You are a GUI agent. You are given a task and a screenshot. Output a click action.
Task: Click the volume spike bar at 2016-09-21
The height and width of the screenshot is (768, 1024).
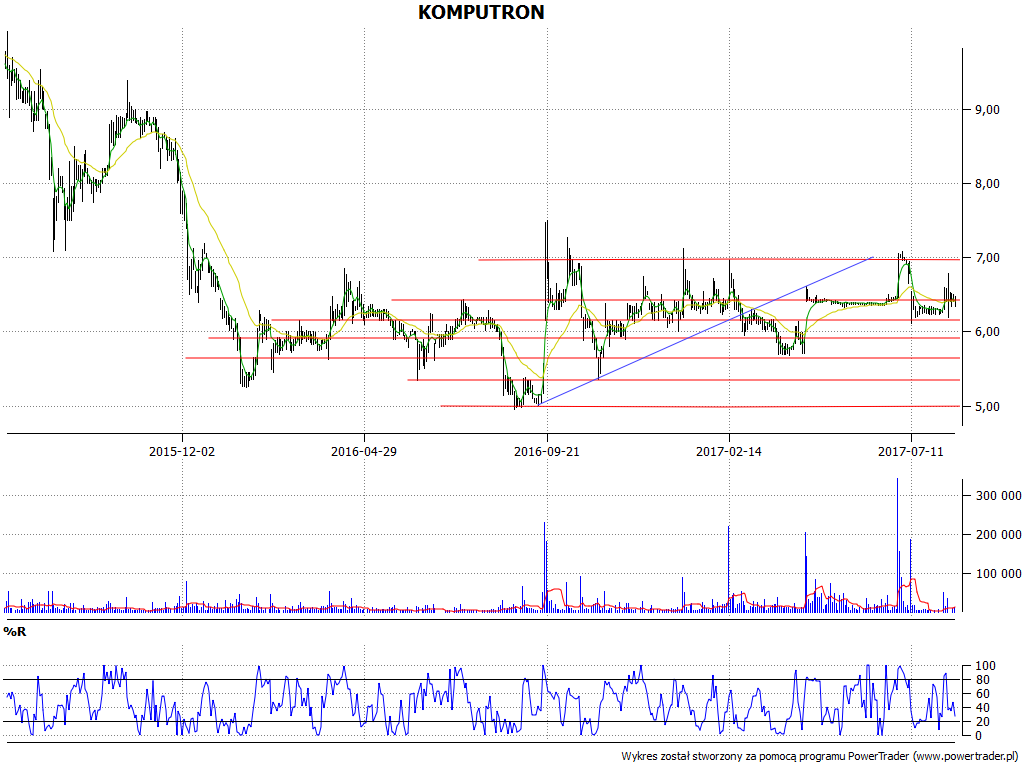point(544,567)
